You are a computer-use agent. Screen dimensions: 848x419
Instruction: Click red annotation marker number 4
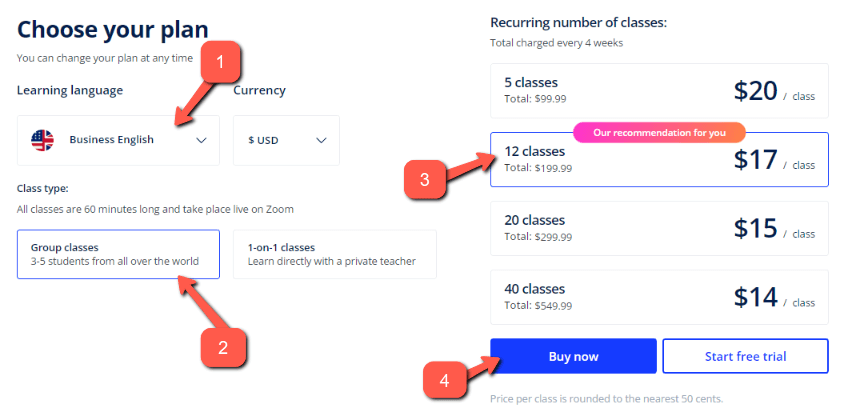pos(446,379)
